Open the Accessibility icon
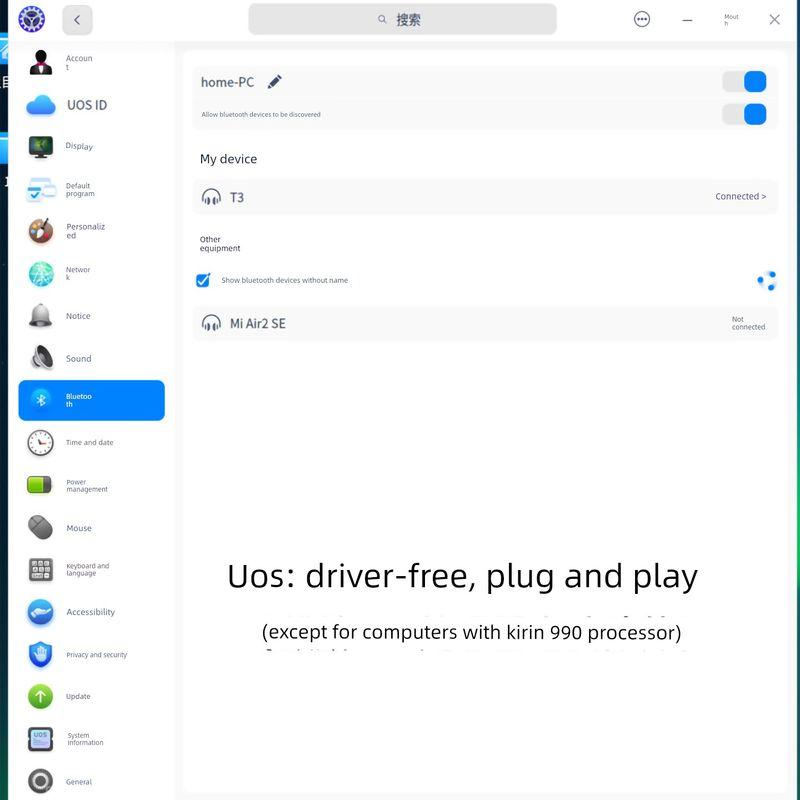Screen dimensions: 800x800 pos(41,612)
